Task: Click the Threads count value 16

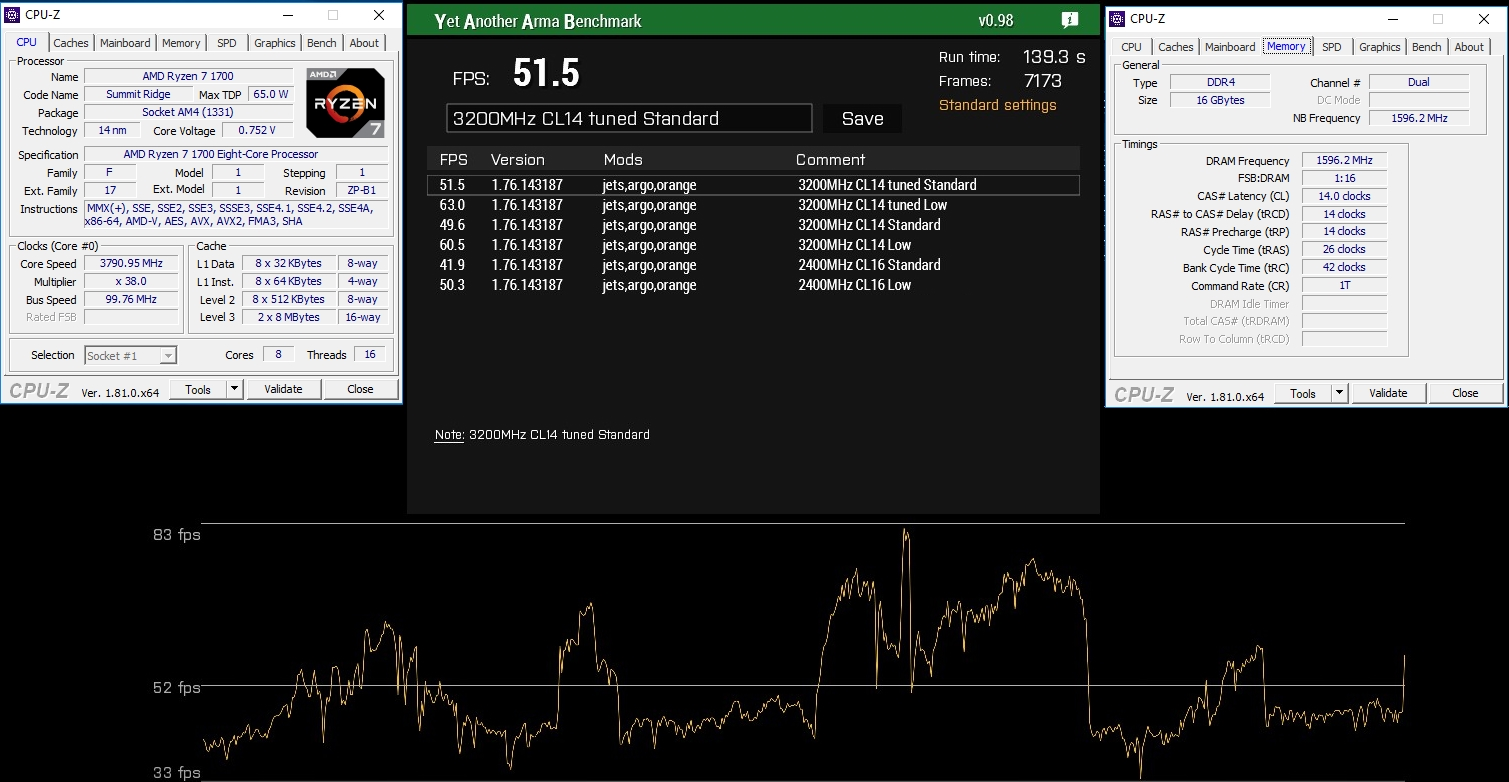Action: pos(370,355)
